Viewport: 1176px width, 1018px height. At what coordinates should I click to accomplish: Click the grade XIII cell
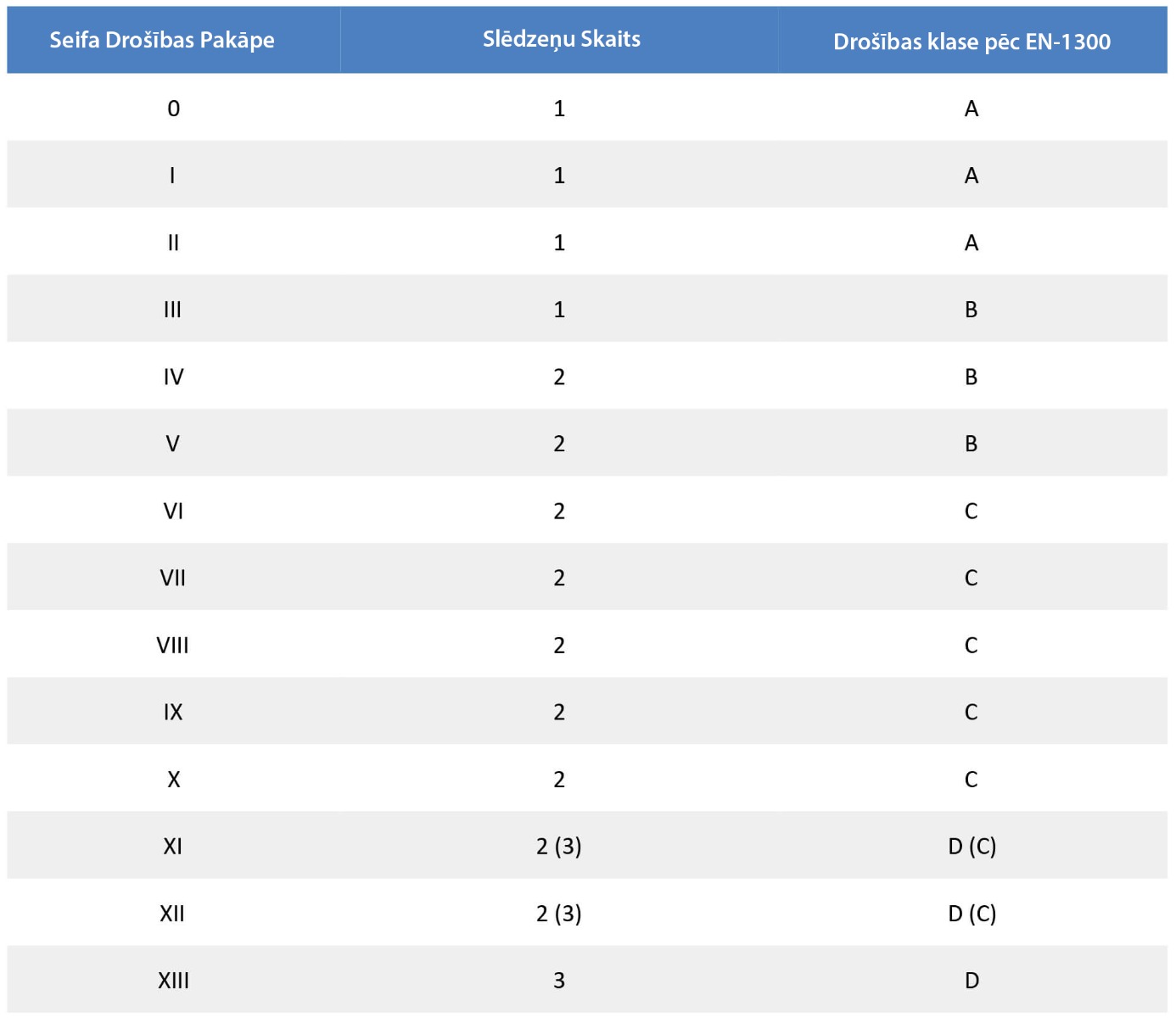pyautogui.click(x=173, y=981)
